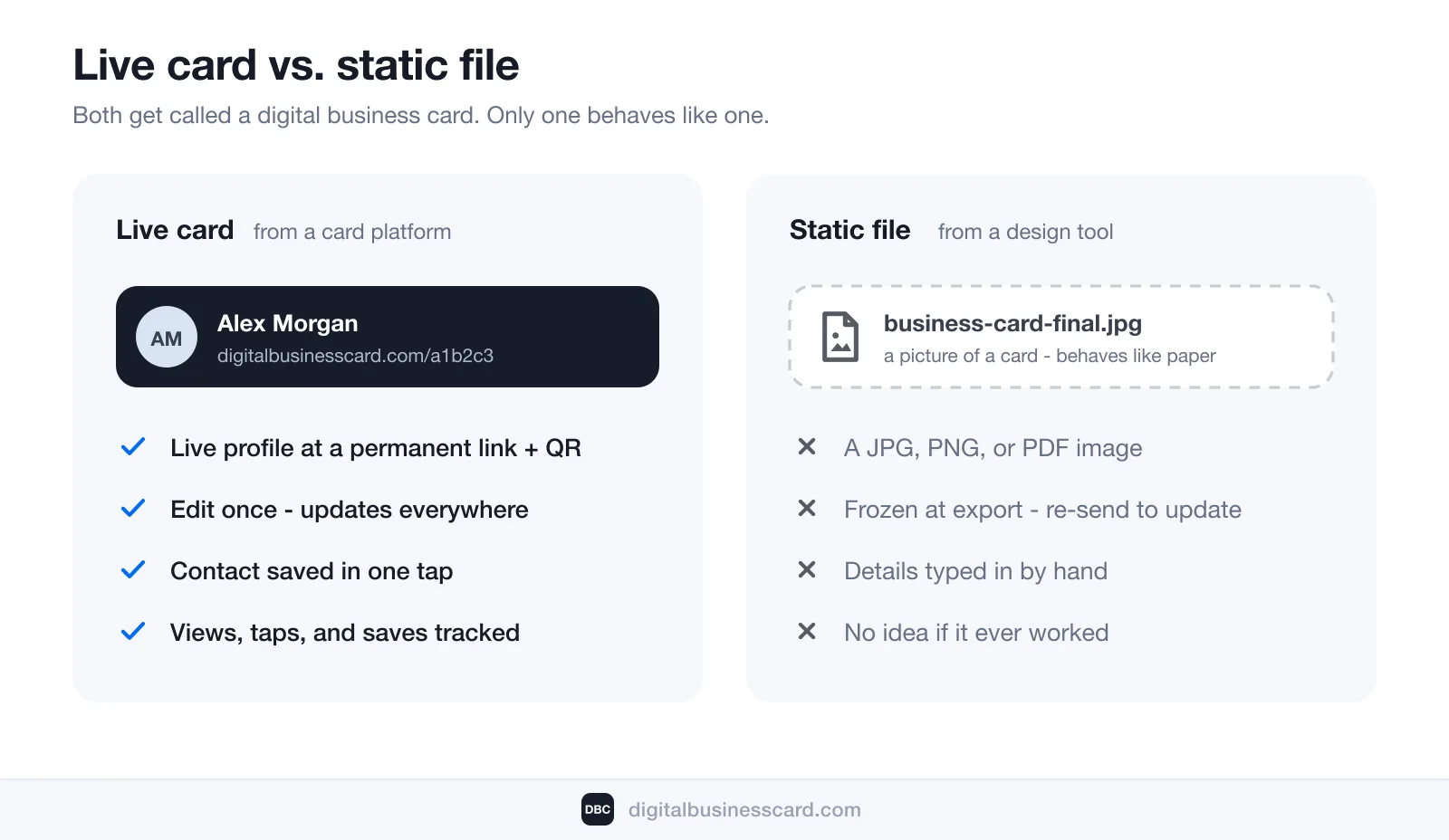This screenshot has width=1449, height=840.
Task: Click X mark beside Frozen at export
Action: pos(807,508)
